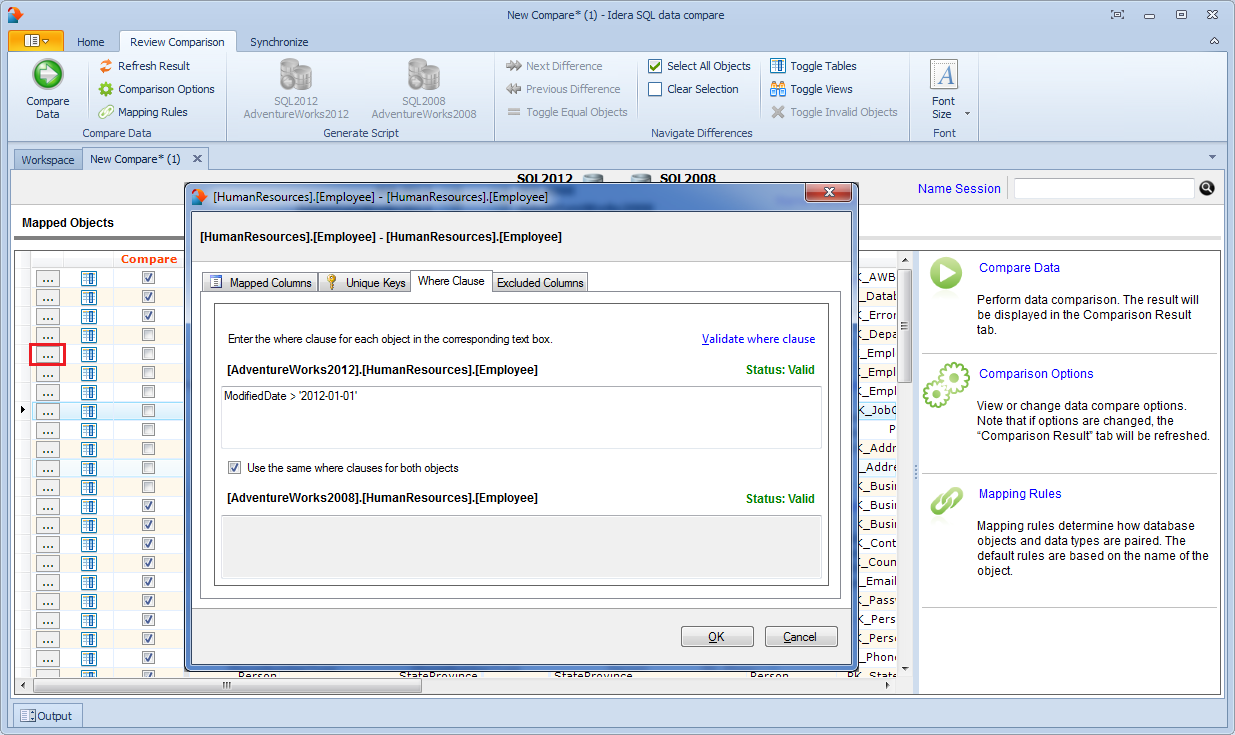Click the Mapped Objects grid horizontal scrollbar
Screen dimensions: 1235x735
(x=227, y=685)
